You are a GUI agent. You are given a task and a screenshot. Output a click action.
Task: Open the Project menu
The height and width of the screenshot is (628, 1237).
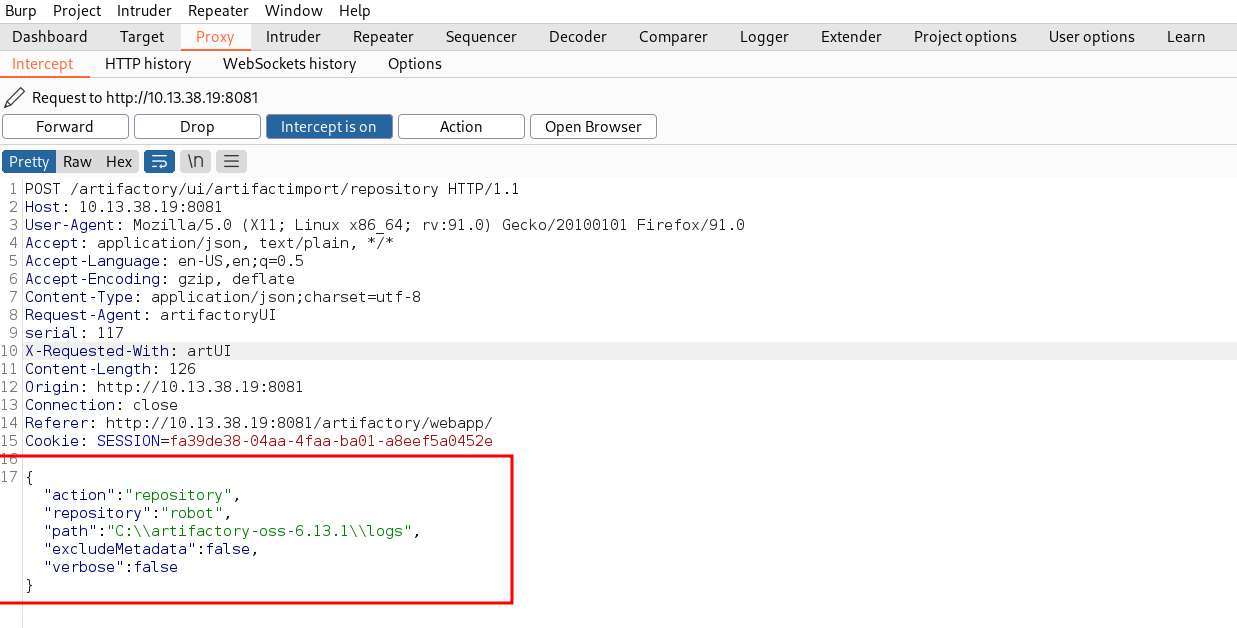click(x=77, y=11)
